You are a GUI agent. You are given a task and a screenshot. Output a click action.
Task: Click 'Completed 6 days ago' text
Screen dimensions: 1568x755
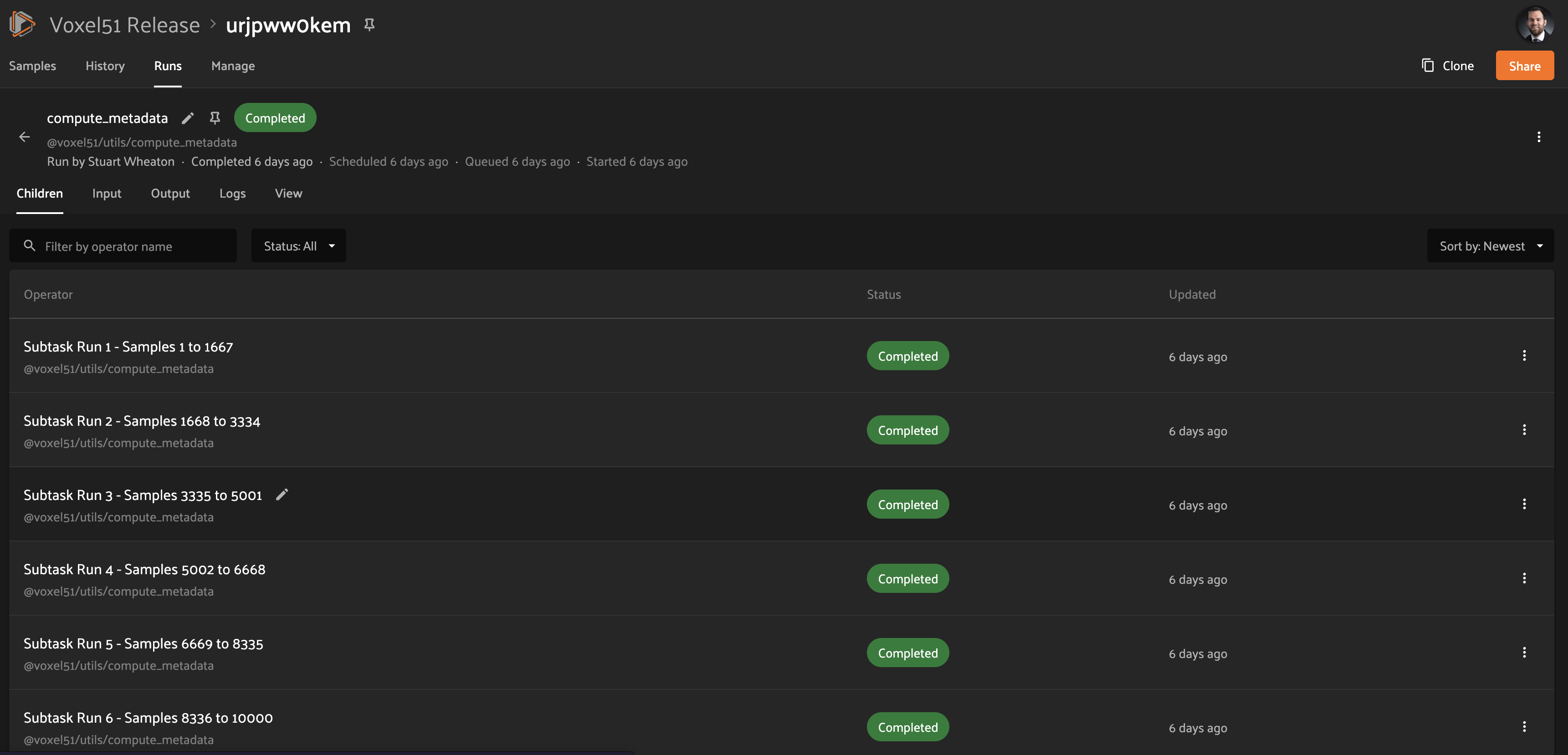click(x=252, y=162)
